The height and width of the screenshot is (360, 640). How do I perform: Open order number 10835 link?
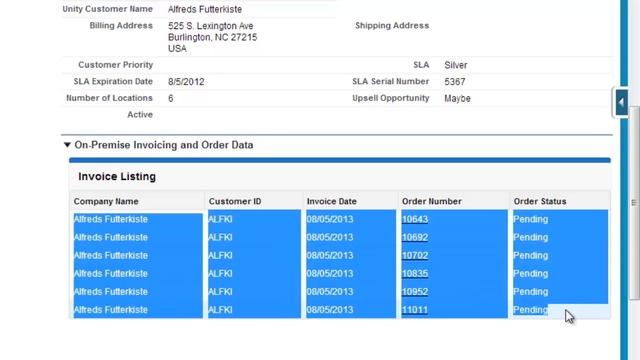(415, 273)
